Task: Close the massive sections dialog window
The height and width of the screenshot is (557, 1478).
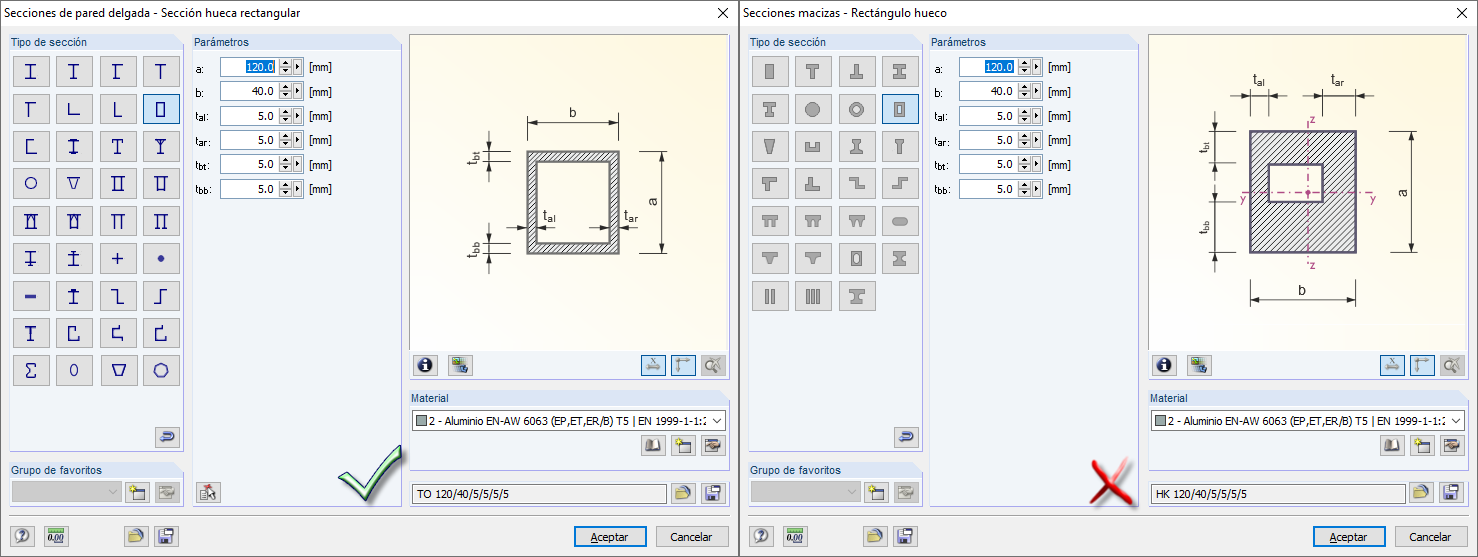Action: coord(1461,12)
